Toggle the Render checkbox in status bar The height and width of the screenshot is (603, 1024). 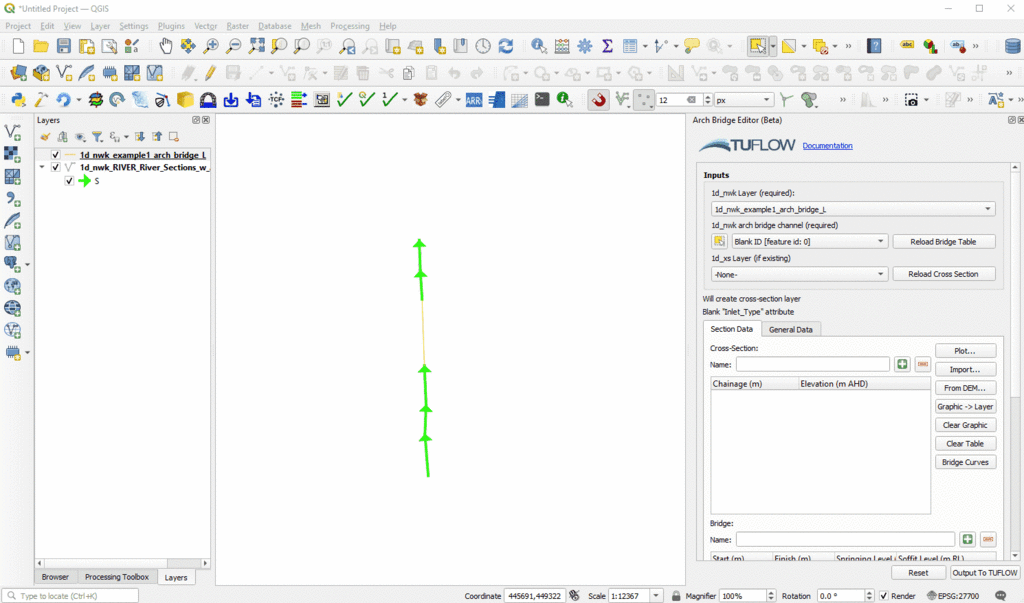[x=883, y=596]
